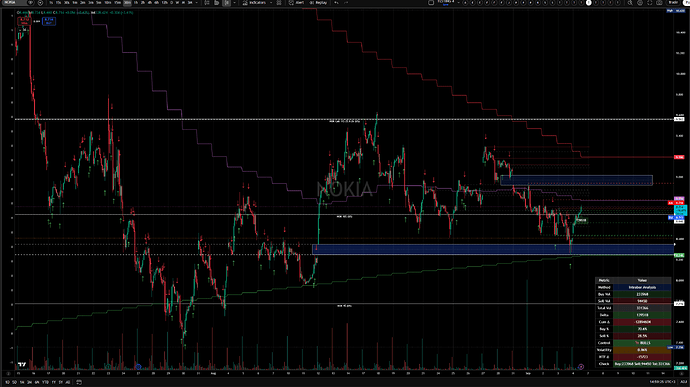Click the TradingView logo on chart
Screen dimensions: 690x387
pos(22,365)
